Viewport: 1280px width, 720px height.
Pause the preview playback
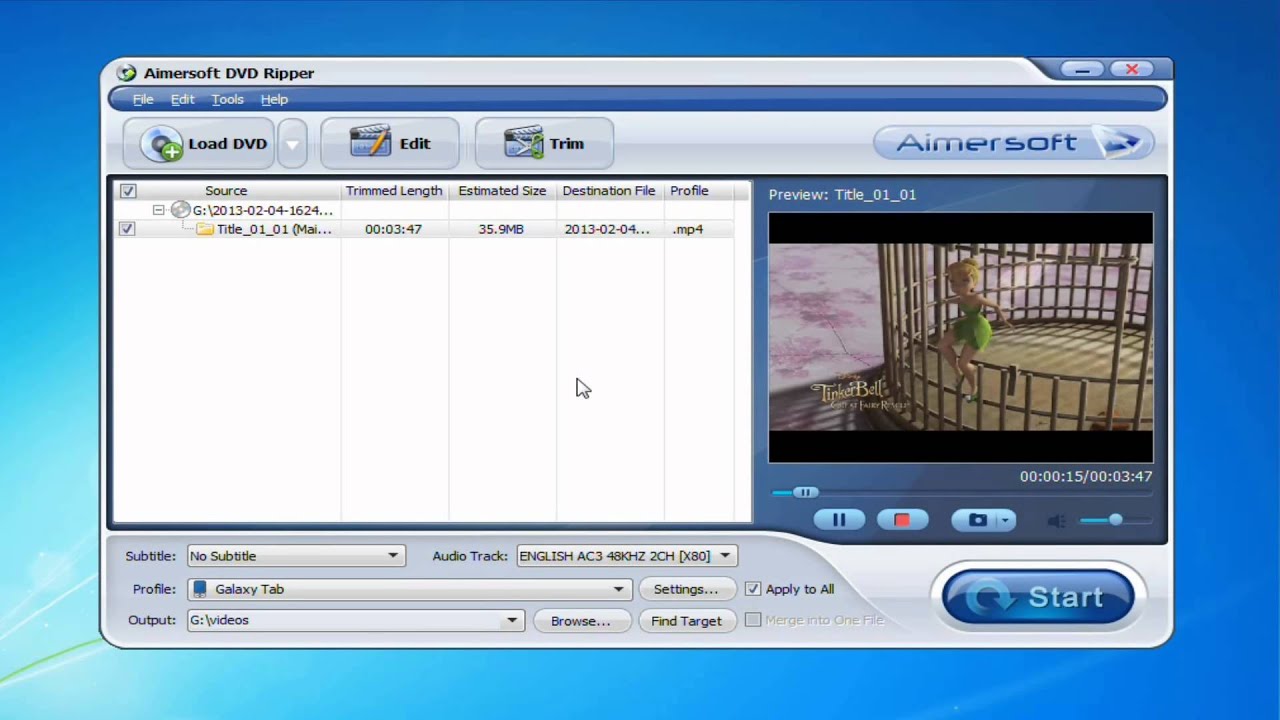pyautogui.click(x=839, y=520)
